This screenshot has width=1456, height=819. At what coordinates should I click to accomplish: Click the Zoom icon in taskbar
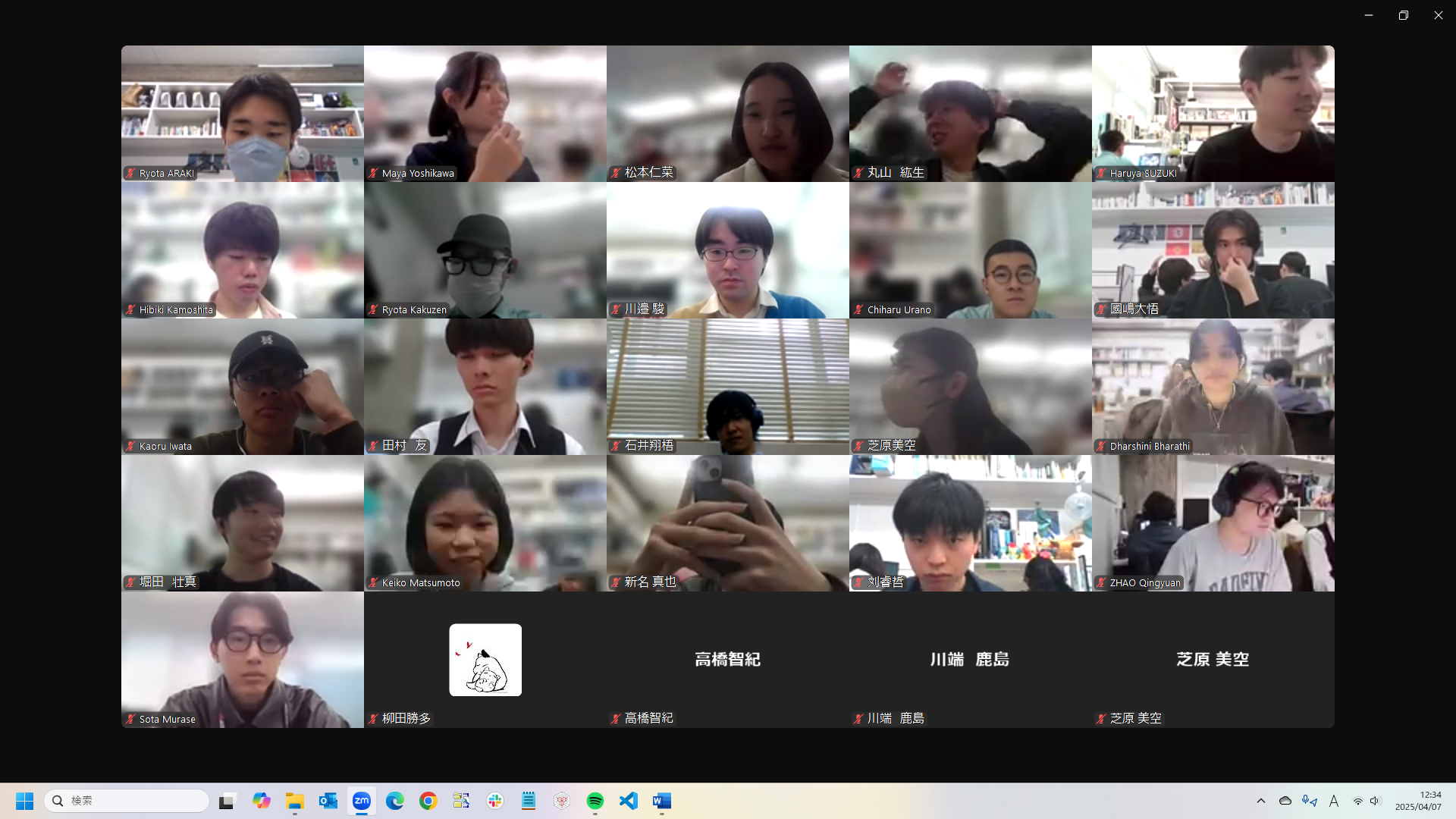point(362,801)
